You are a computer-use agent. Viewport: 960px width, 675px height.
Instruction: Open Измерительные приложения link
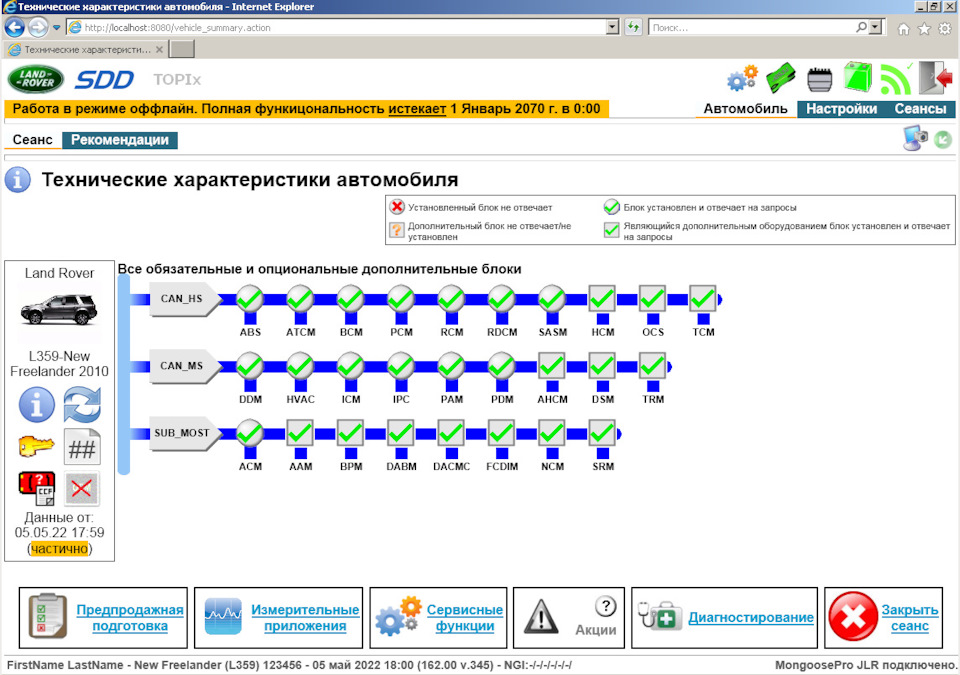305,617
